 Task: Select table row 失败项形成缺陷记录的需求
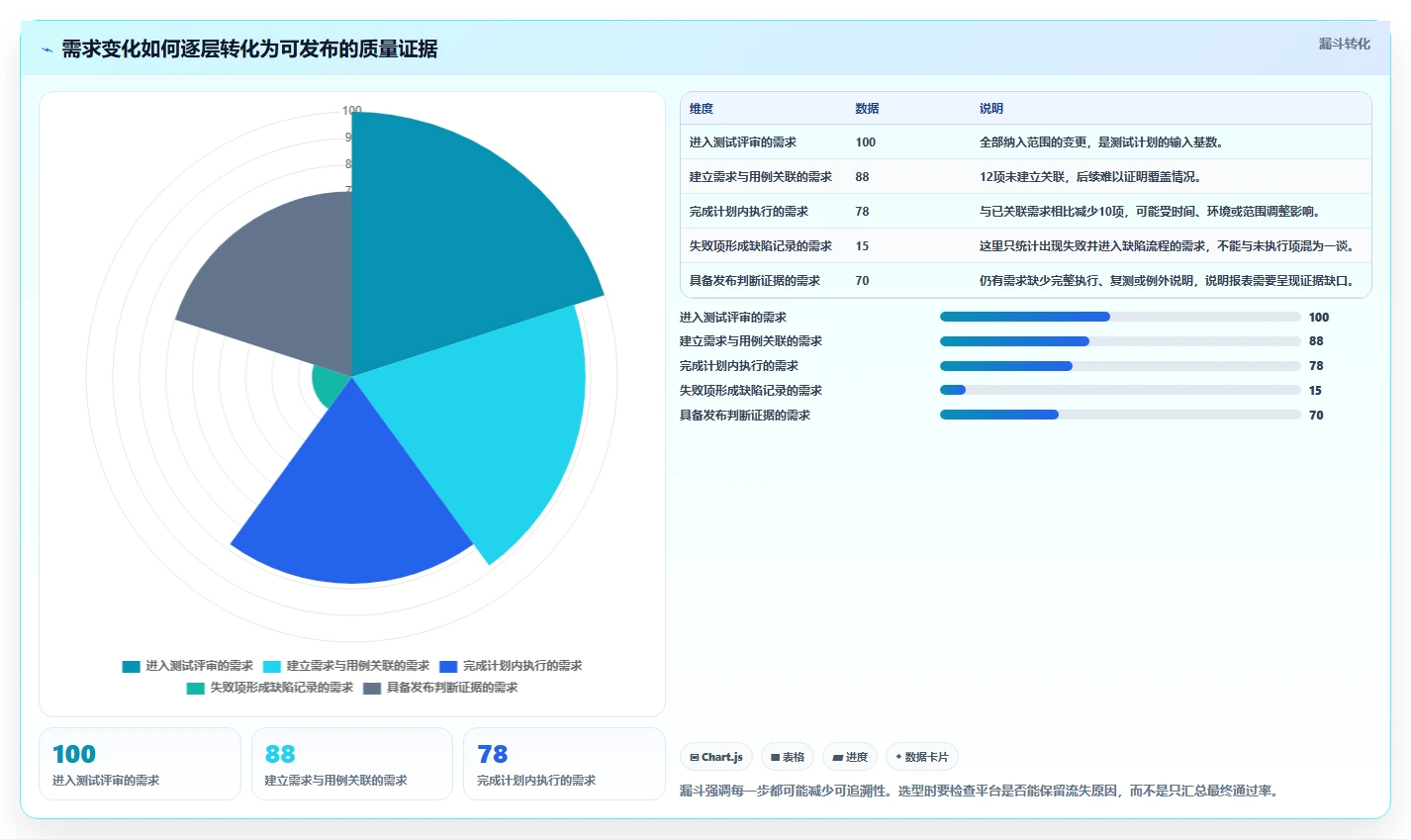click(1026, 246)
